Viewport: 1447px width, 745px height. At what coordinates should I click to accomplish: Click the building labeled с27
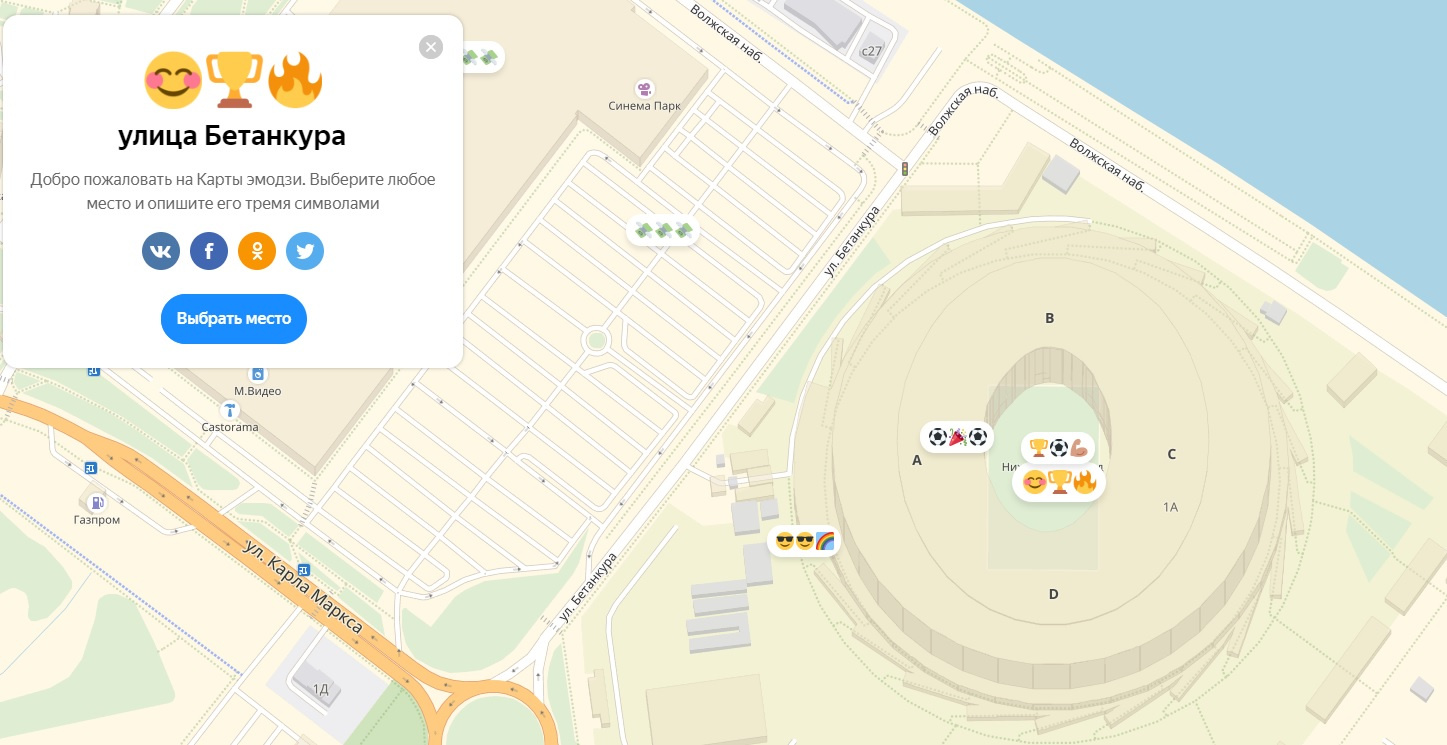(x=872, y=50)
